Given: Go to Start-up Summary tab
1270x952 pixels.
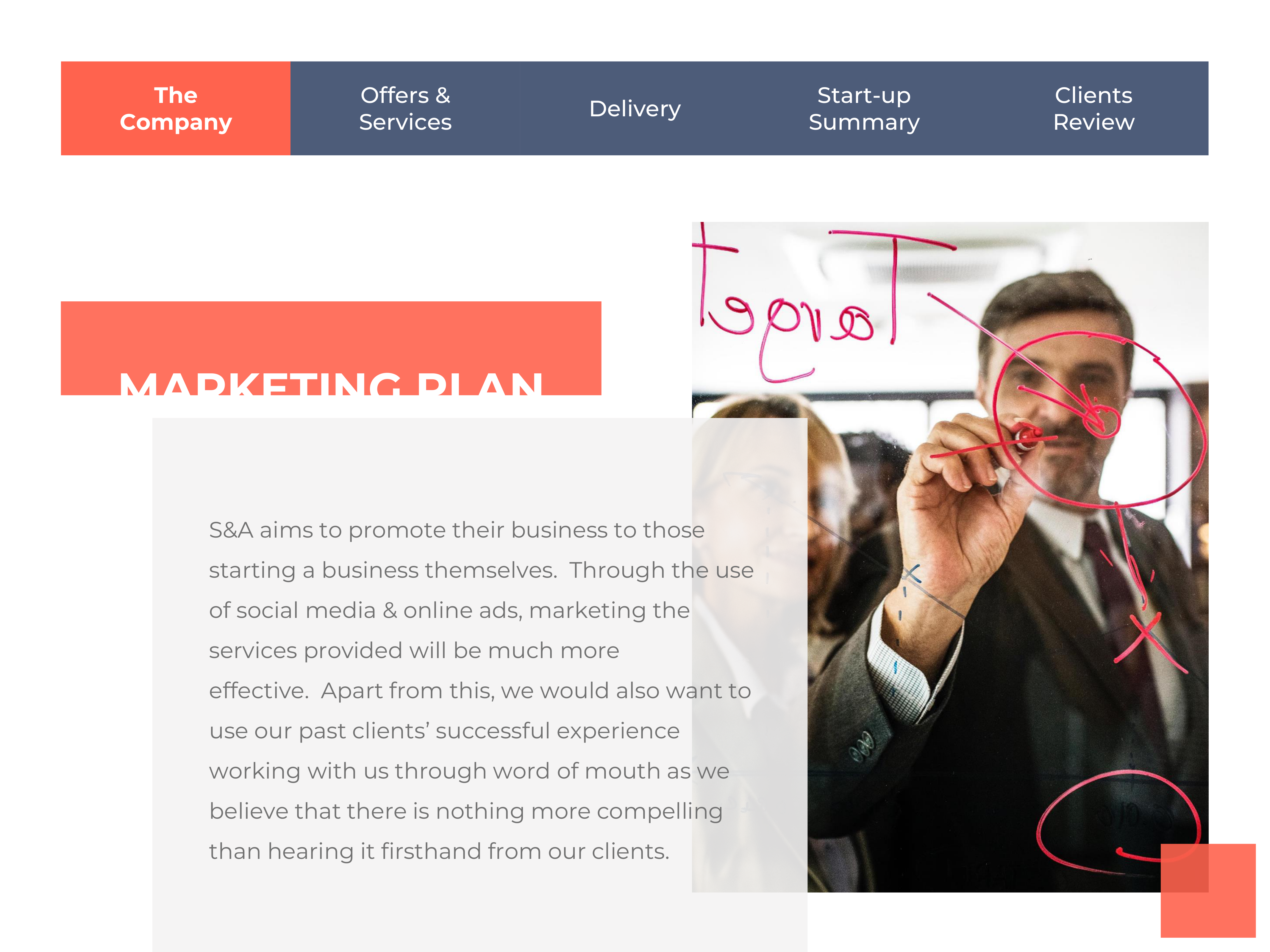Looking at the screenshot, I should pyautogui.click(x=864, y=109).
